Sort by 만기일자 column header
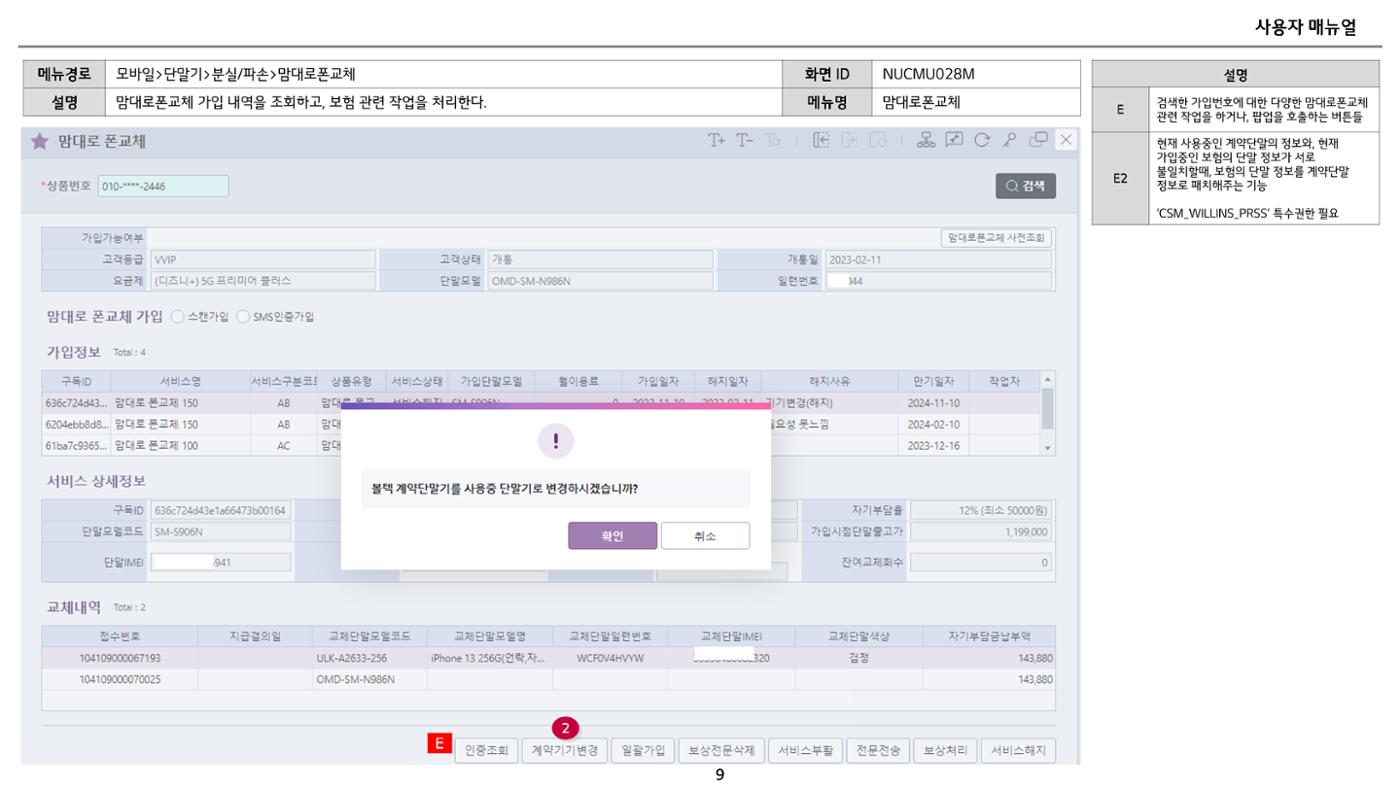Screen dimensions: 1400x788 coord(934,381)
